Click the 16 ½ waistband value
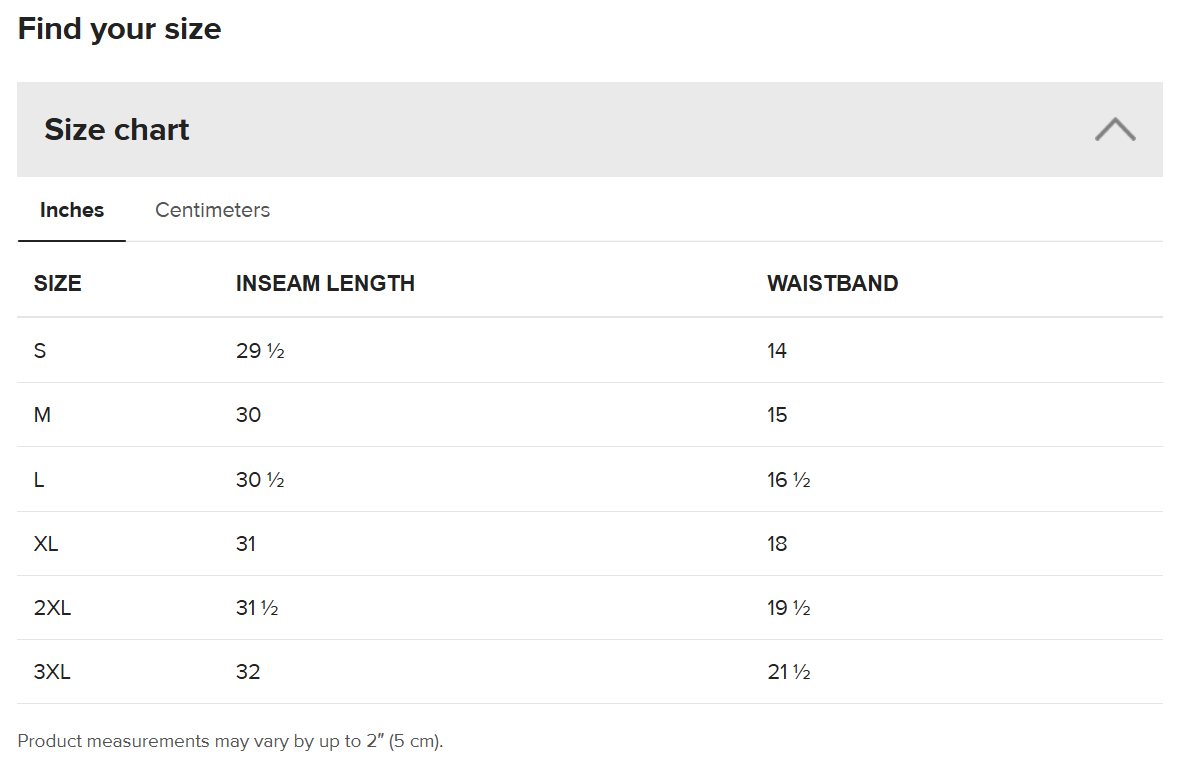This screenshot has height=761, width=1182. [x=789, y=480]
